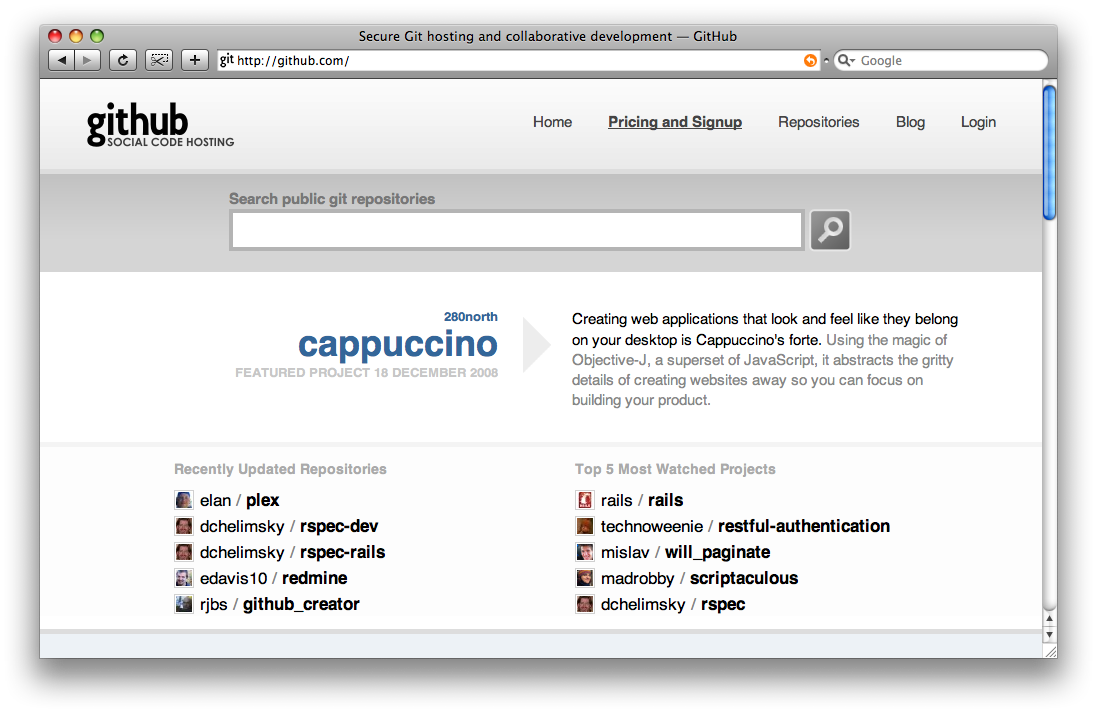Click the vertical scrollbar thumb
The height and width of the screenshot is (713, 1097).
(x=1049, y=153)
